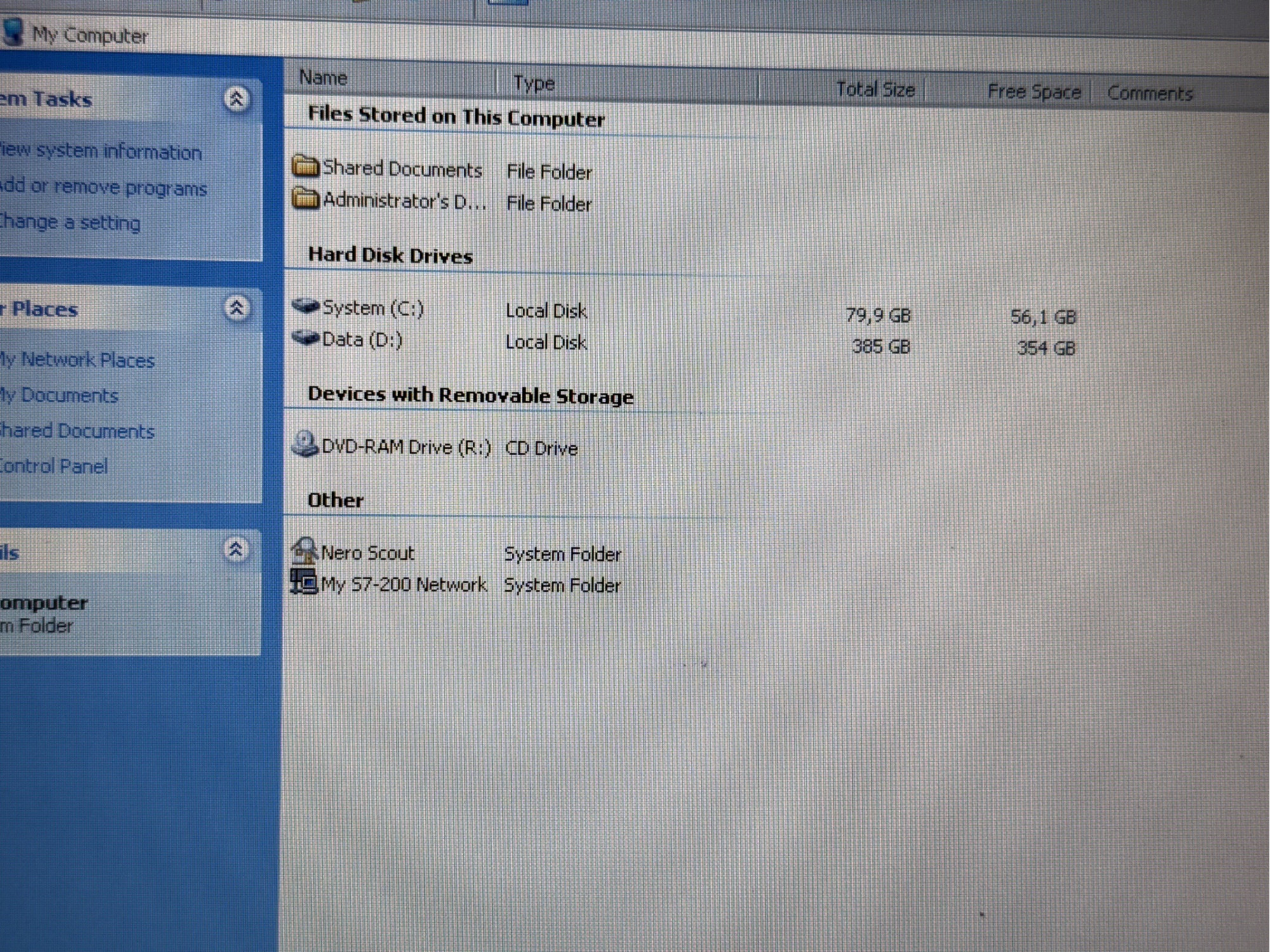
Task: Collapse the System Tasks panel
Action: pyautogui.click(x=236, y=99)
